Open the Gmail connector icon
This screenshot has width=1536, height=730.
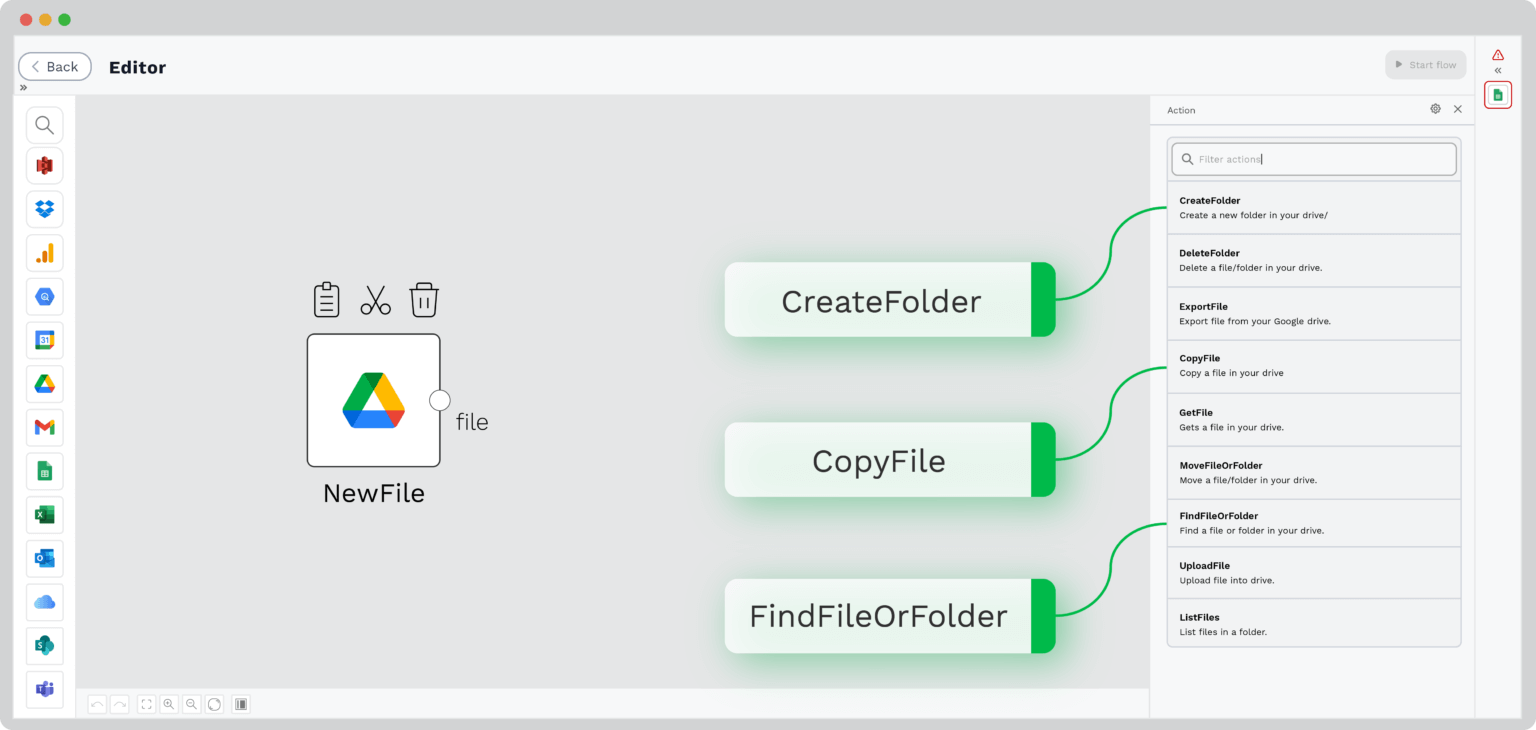(44, 427)
